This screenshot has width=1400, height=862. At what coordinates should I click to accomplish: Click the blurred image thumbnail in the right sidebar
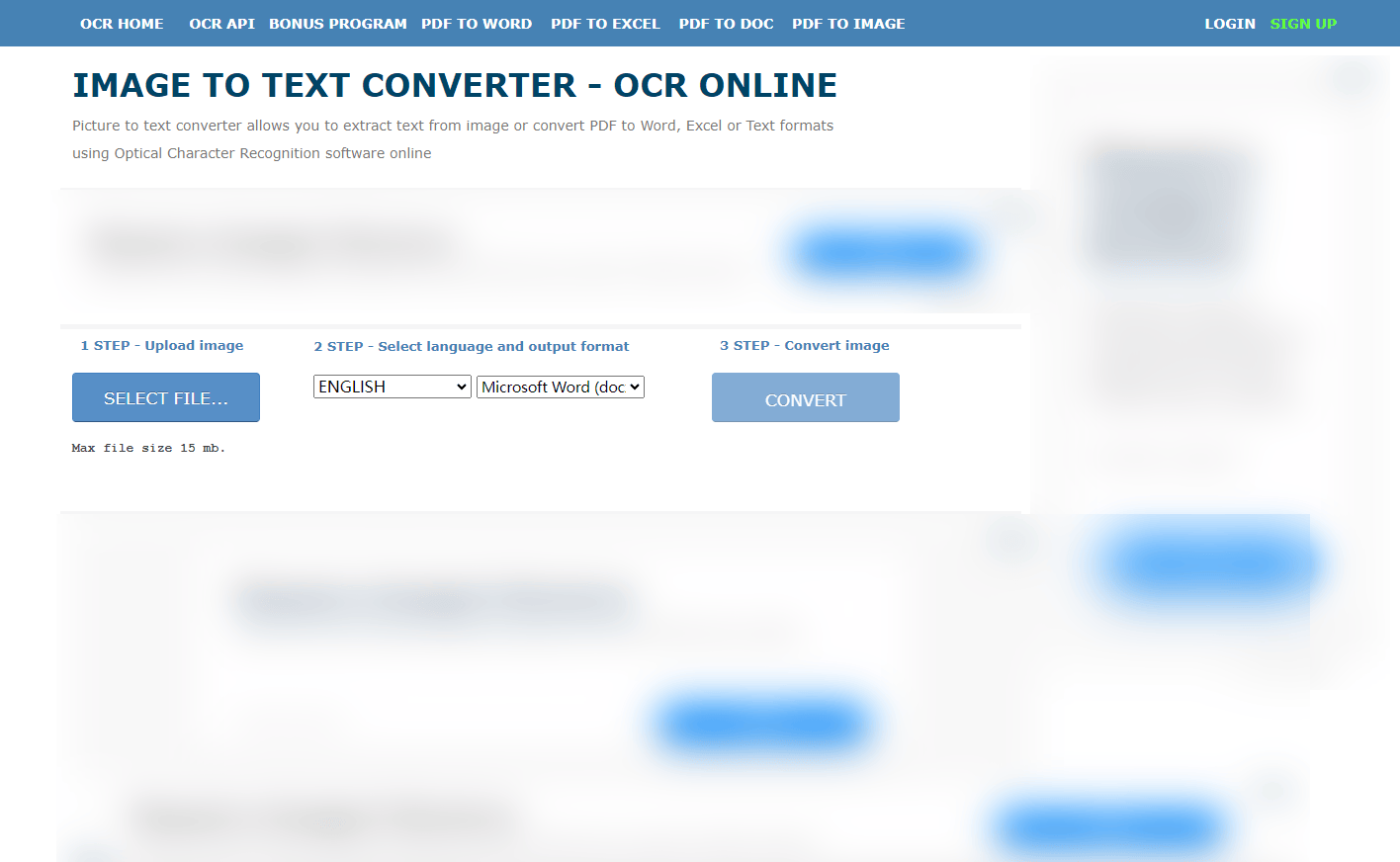[x=1169, y=209]
